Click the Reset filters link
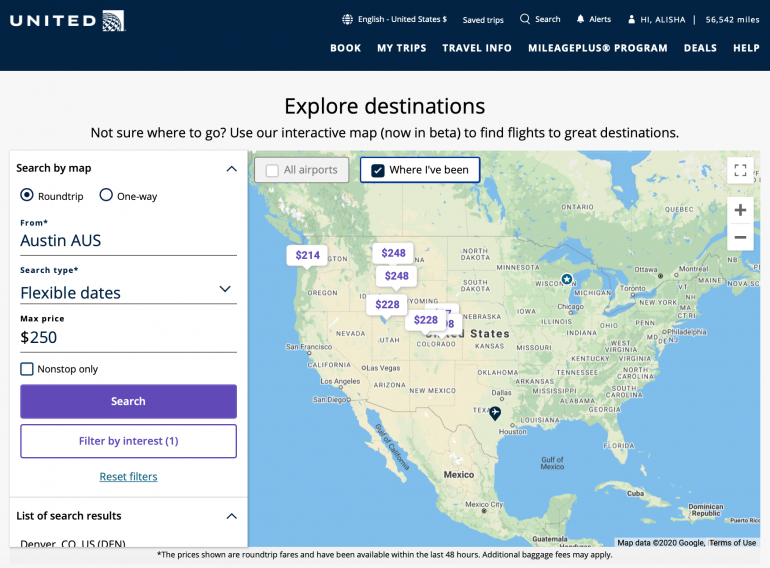This screenshot has width=770, height=568. tap(128, 477)
